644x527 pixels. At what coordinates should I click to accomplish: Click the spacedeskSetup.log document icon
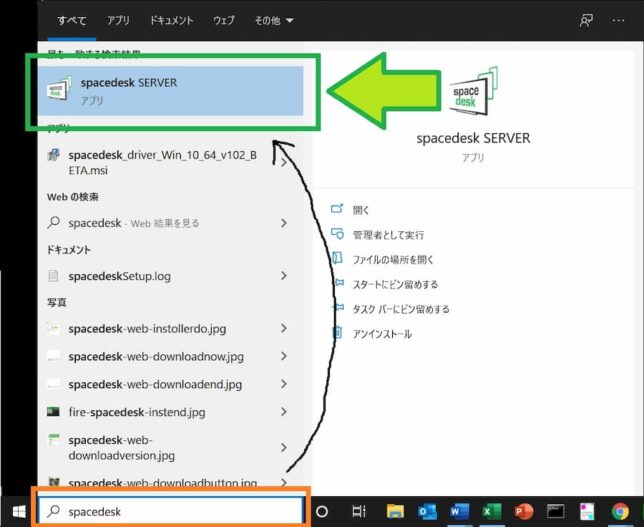[53, 276]
